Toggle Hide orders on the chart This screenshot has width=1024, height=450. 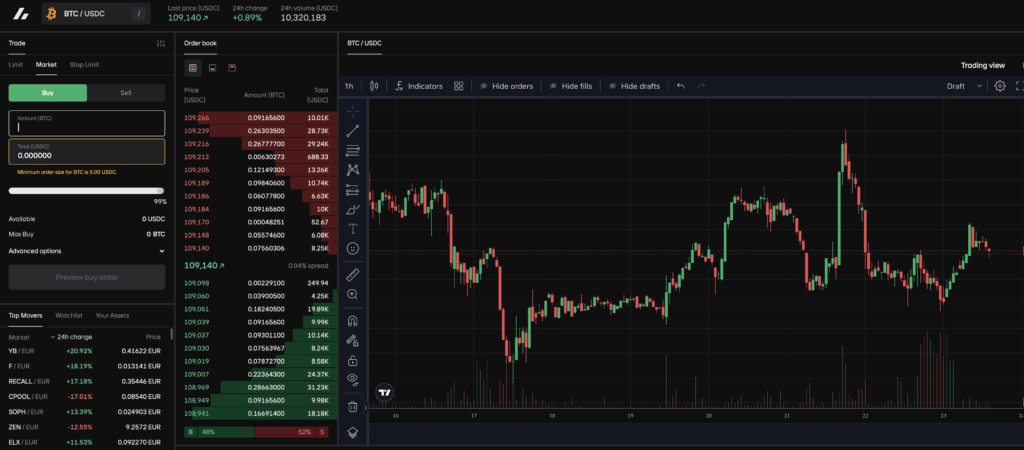506,86
